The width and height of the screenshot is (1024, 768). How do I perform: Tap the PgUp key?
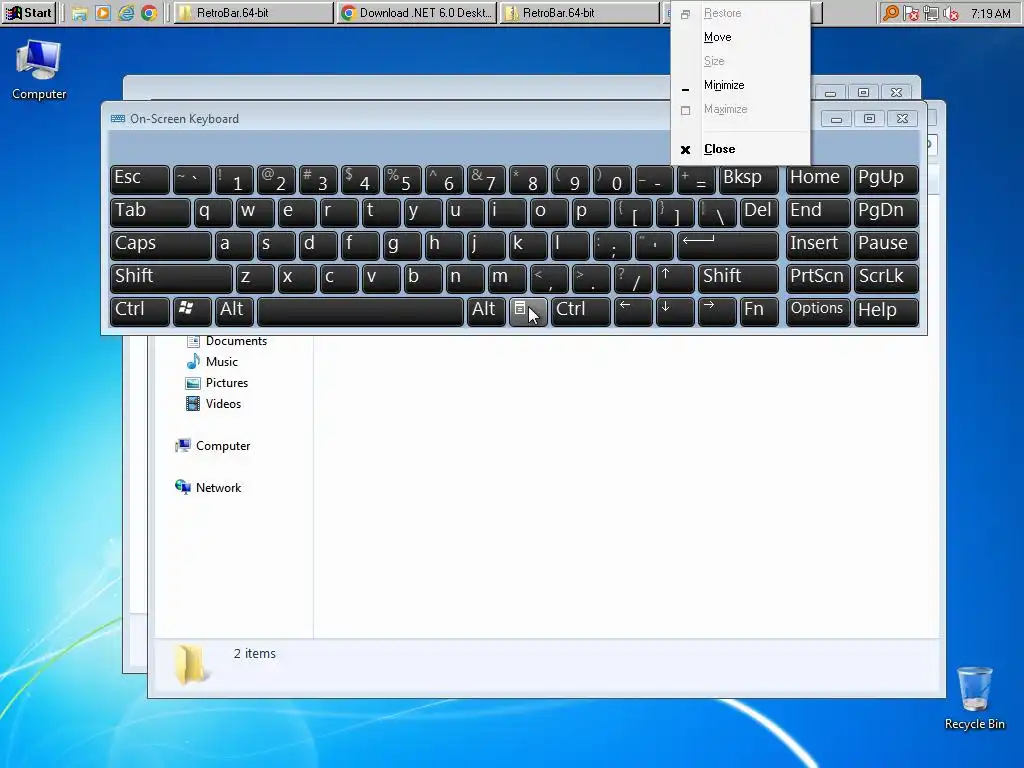[886, 180]
